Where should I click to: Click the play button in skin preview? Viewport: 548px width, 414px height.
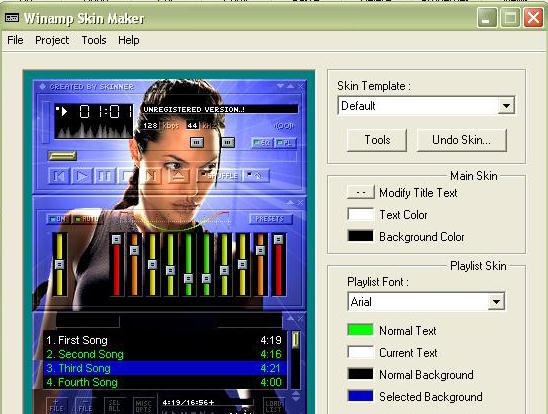81,176
